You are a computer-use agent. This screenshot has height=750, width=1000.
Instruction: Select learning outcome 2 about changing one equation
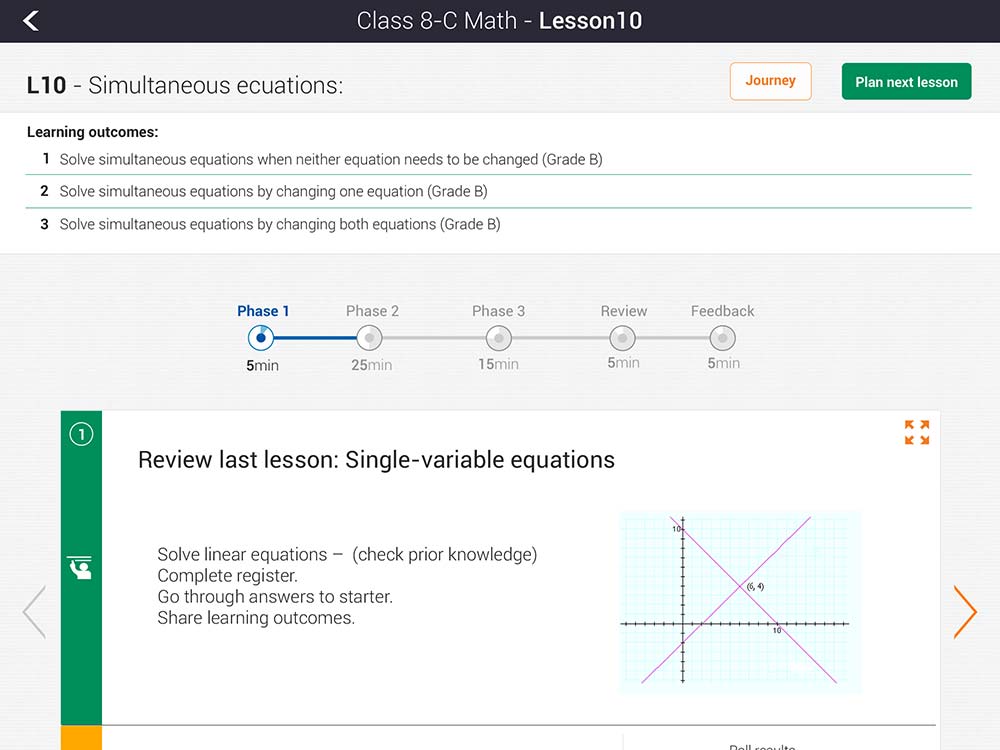tap(273, 191)
